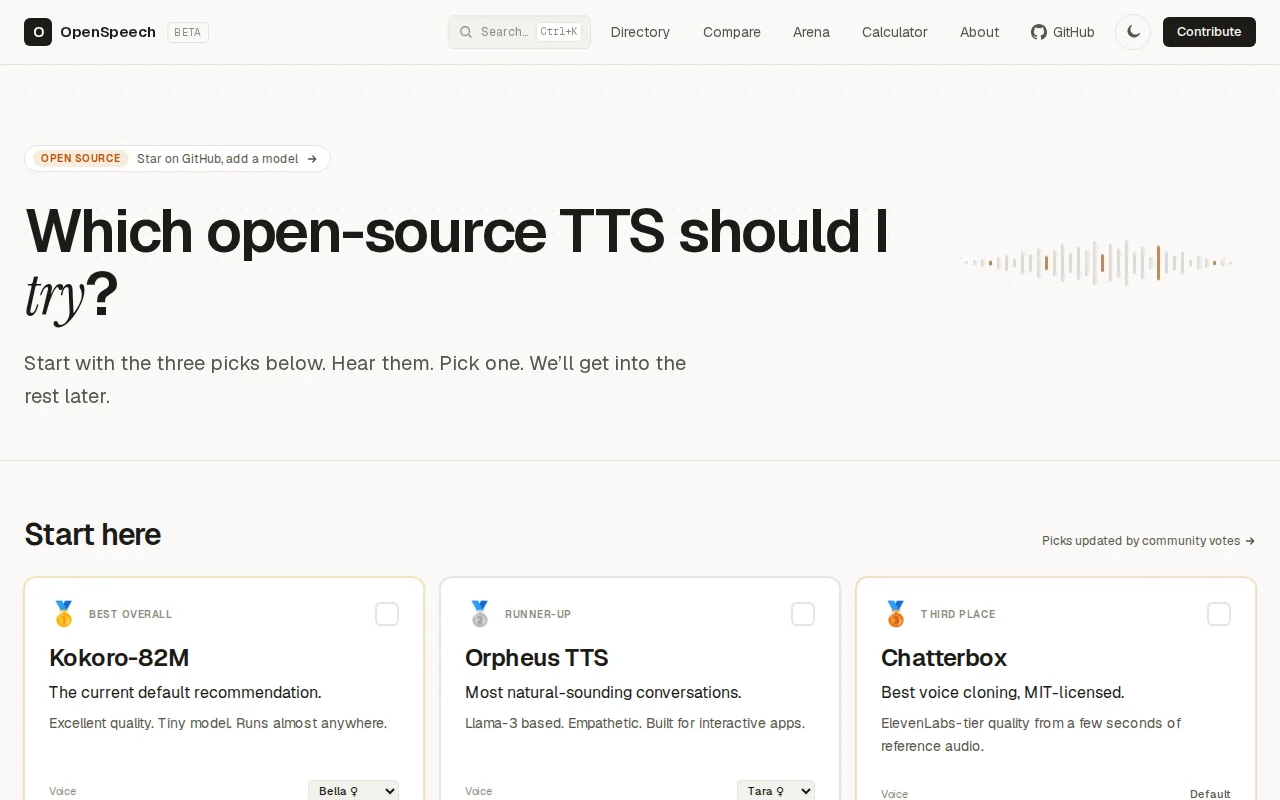Click the gold medal icon on Kokoro-82M

pyautogui.click(x=64, y=614)
